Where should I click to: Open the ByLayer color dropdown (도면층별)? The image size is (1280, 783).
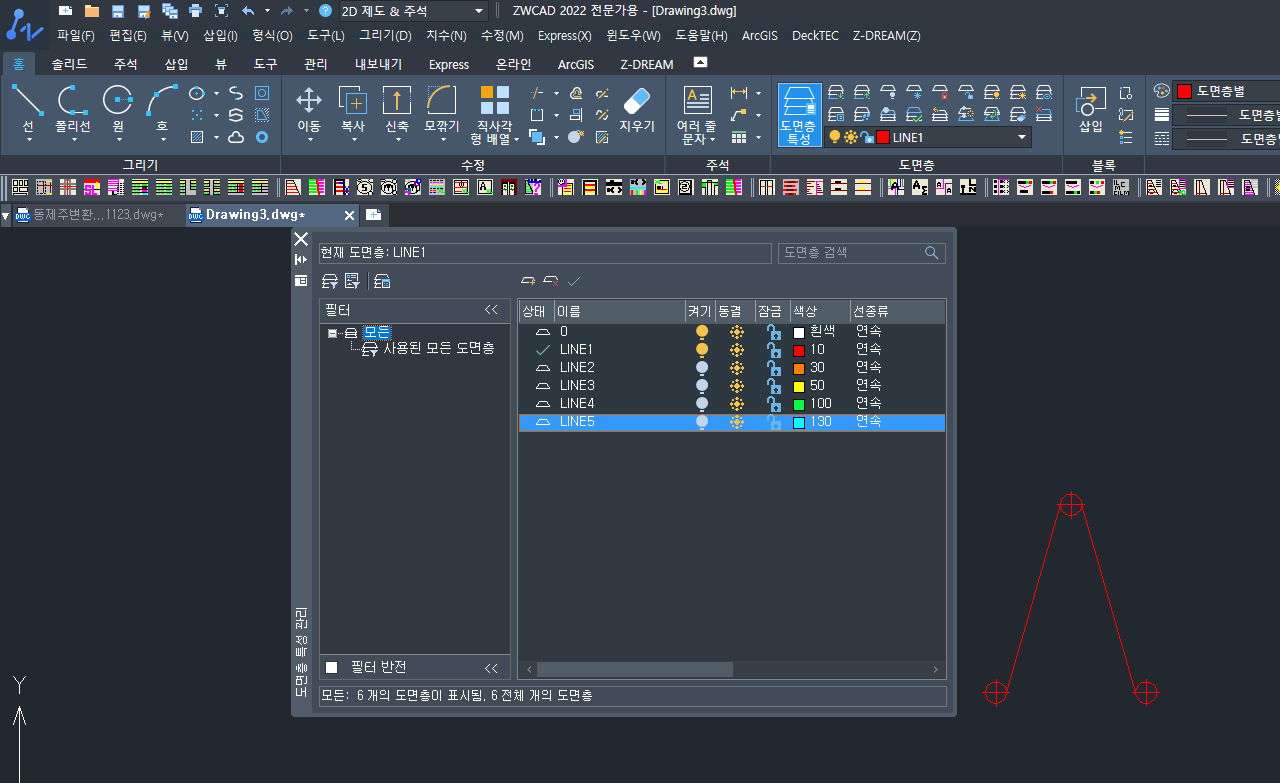(1226, 91)
